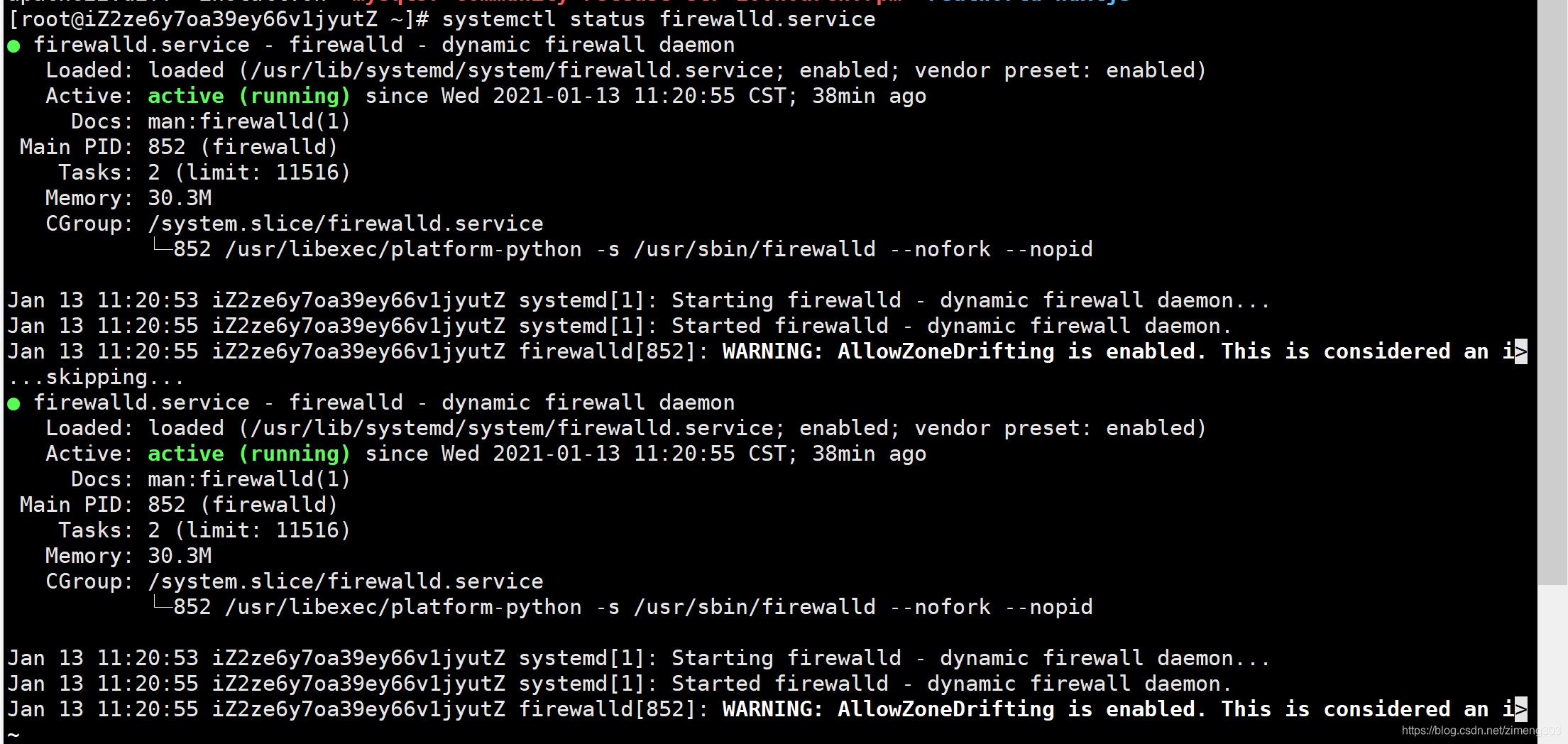Click the systemctl status firewalld.service command text
This screenshot has height=744, width=1568.
pyautogui.click(x=659, y=19)
